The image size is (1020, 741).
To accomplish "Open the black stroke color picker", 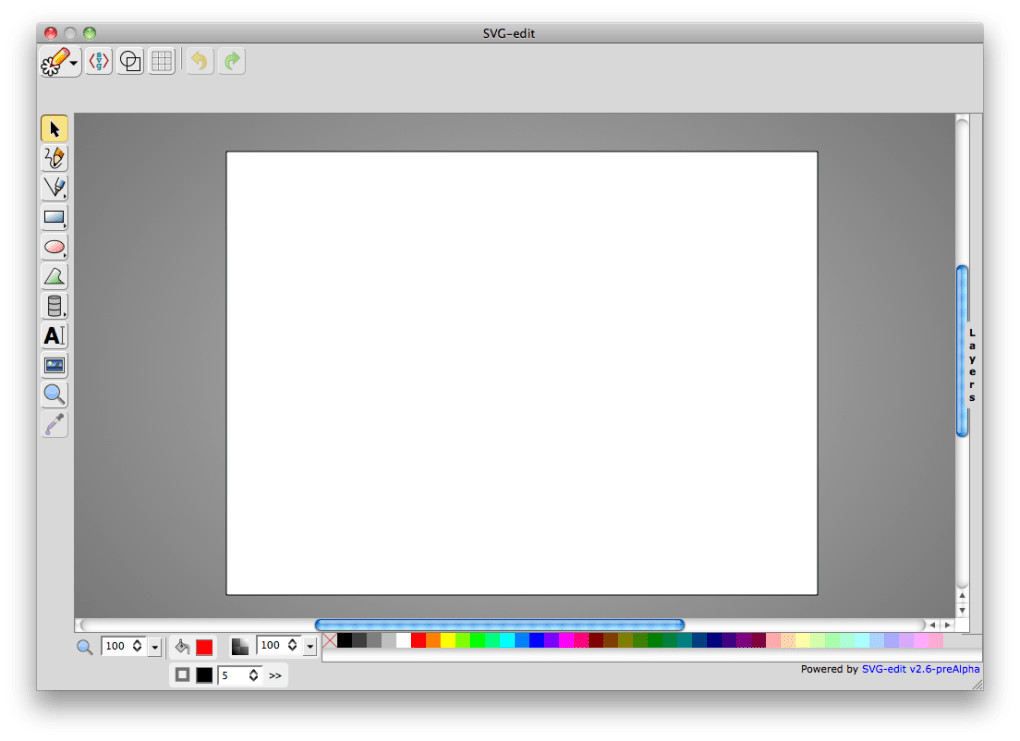I will tap(204, 675).
